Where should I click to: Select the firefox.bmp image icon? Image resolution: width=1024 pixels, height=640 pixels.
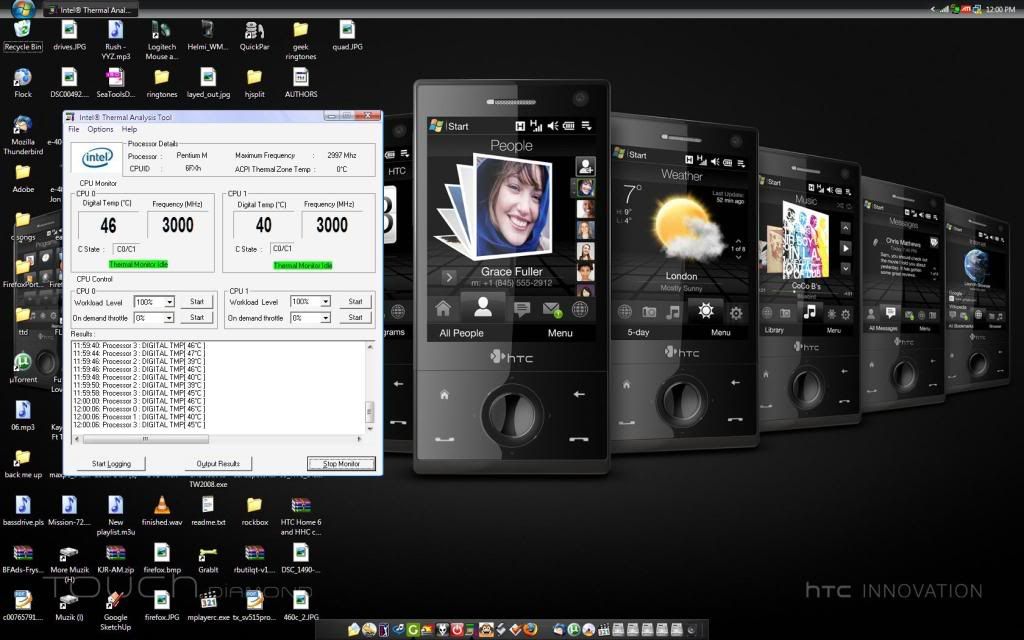[x=162, y=558]
